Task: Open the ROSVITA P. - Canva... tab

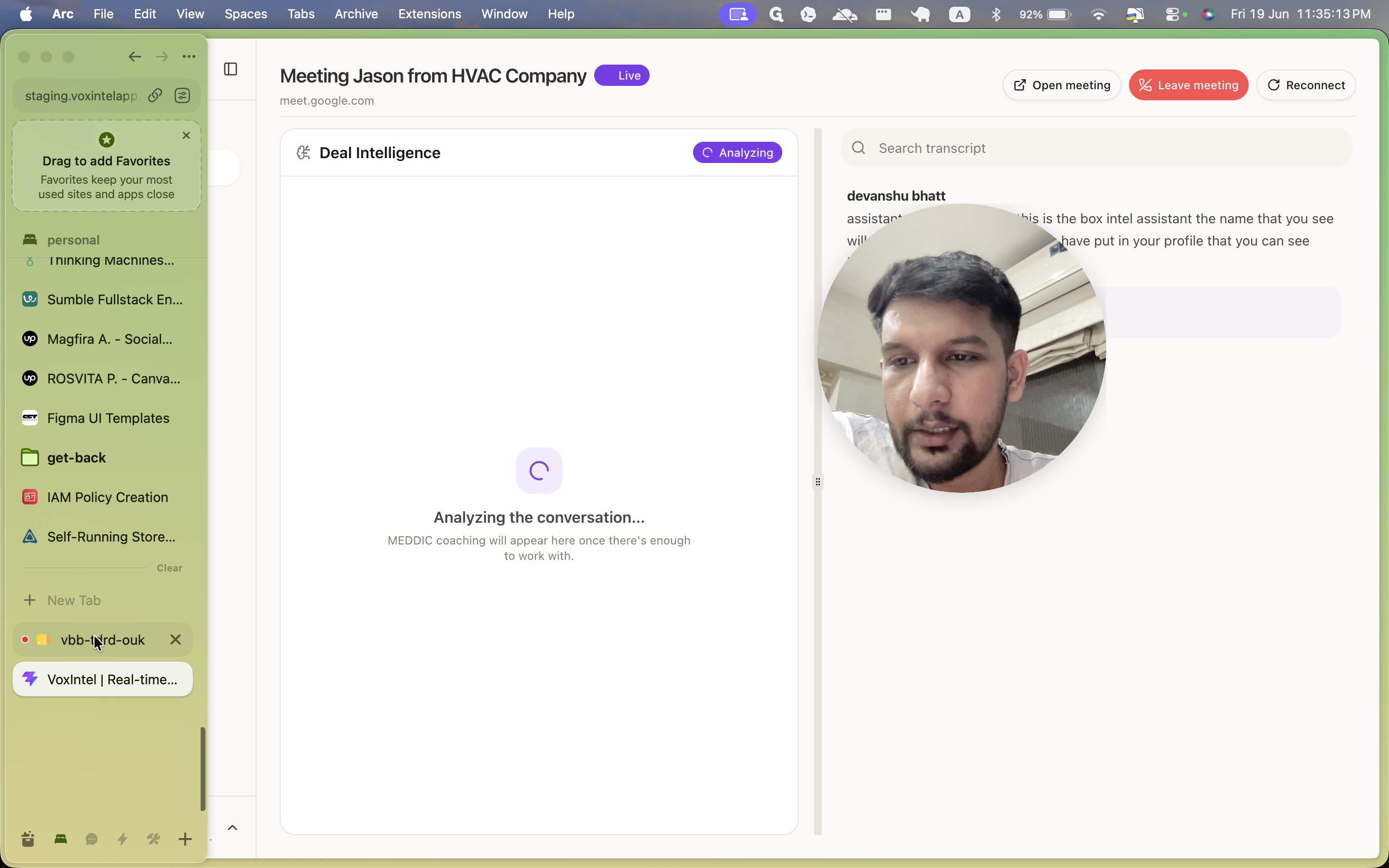Action: point(103,379)
